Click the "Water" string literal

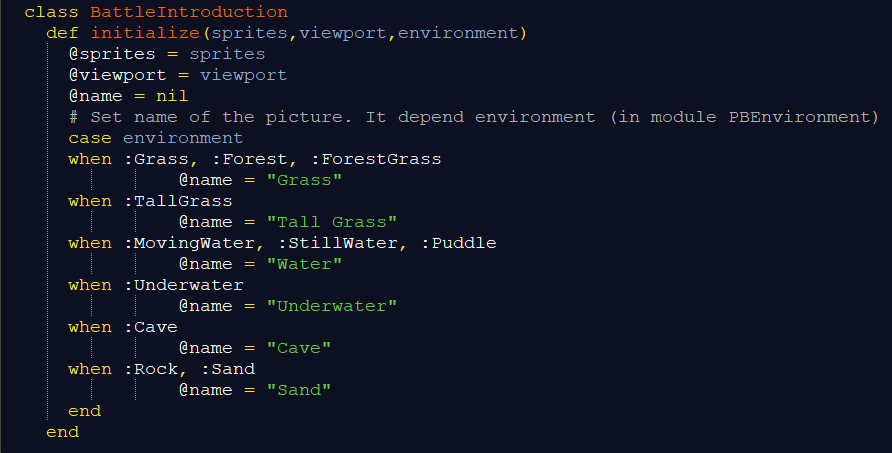(304, 264)
